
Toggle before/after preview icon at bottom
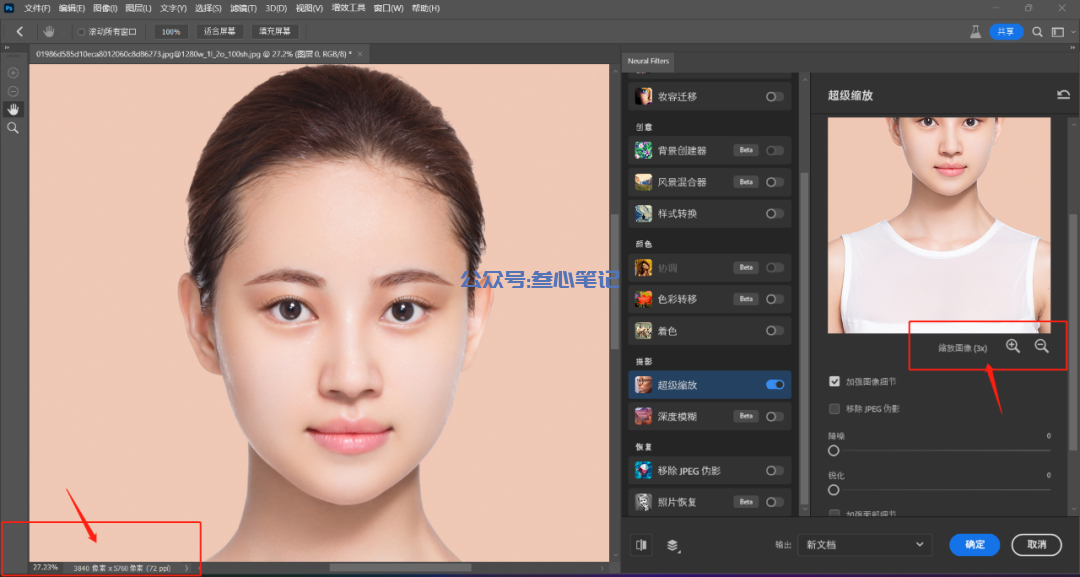point(641,545)
